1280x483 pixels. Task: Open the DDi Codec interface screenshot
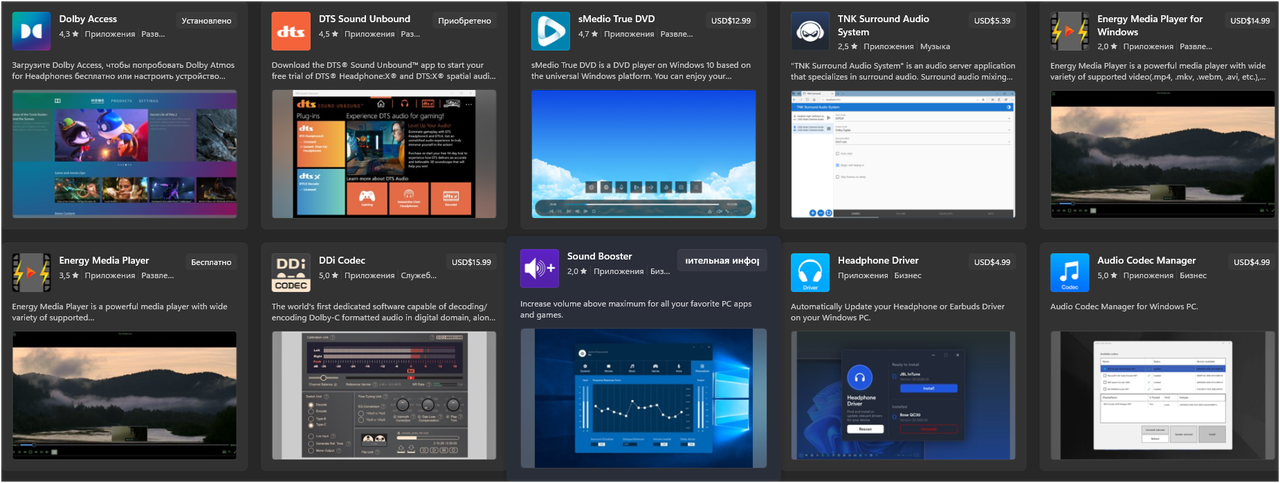pos(384,395)
